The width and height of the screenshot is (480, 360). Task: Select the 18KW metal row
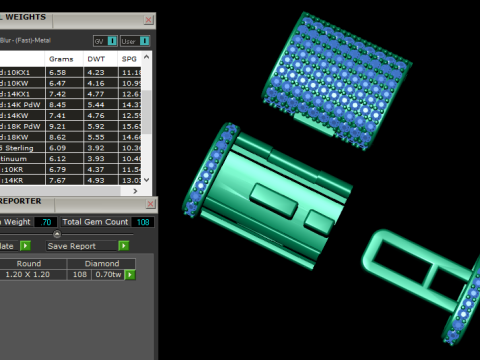[x=70, y=137]
